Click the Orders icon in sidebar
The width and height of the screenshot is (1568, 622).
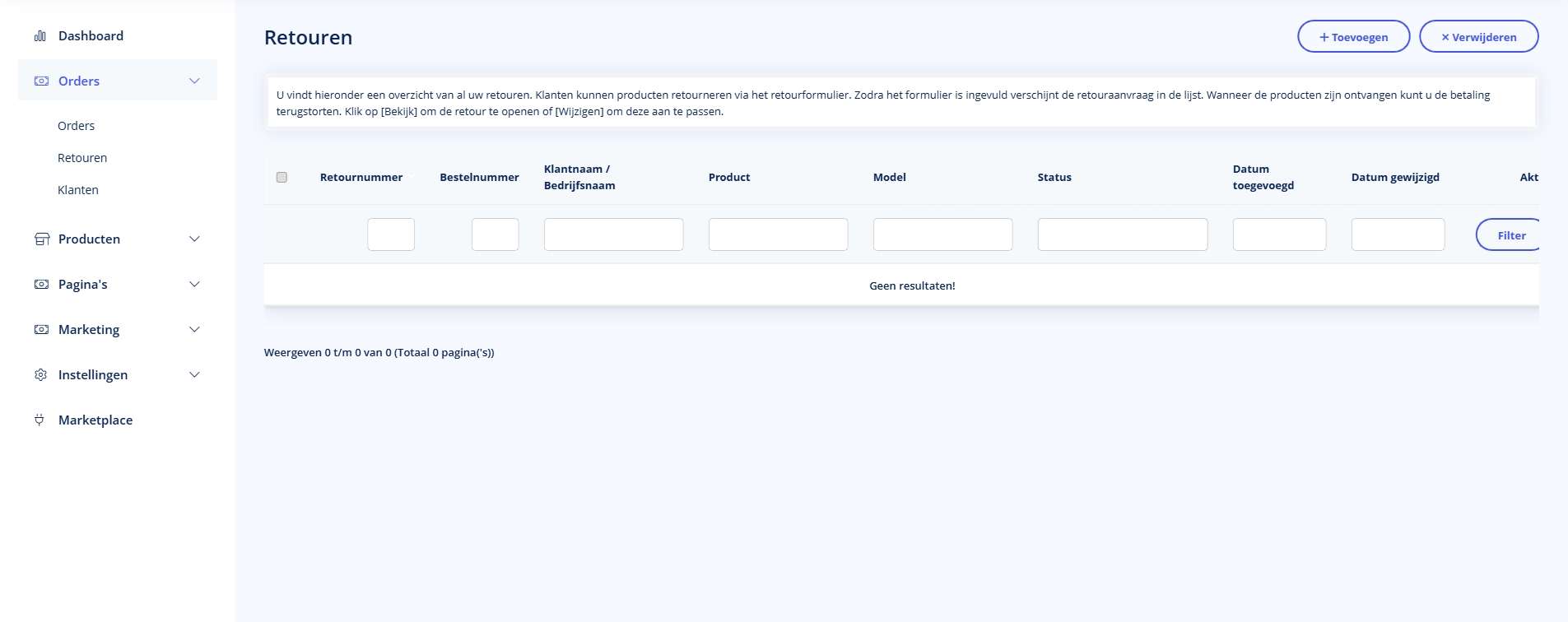point(41,81)
